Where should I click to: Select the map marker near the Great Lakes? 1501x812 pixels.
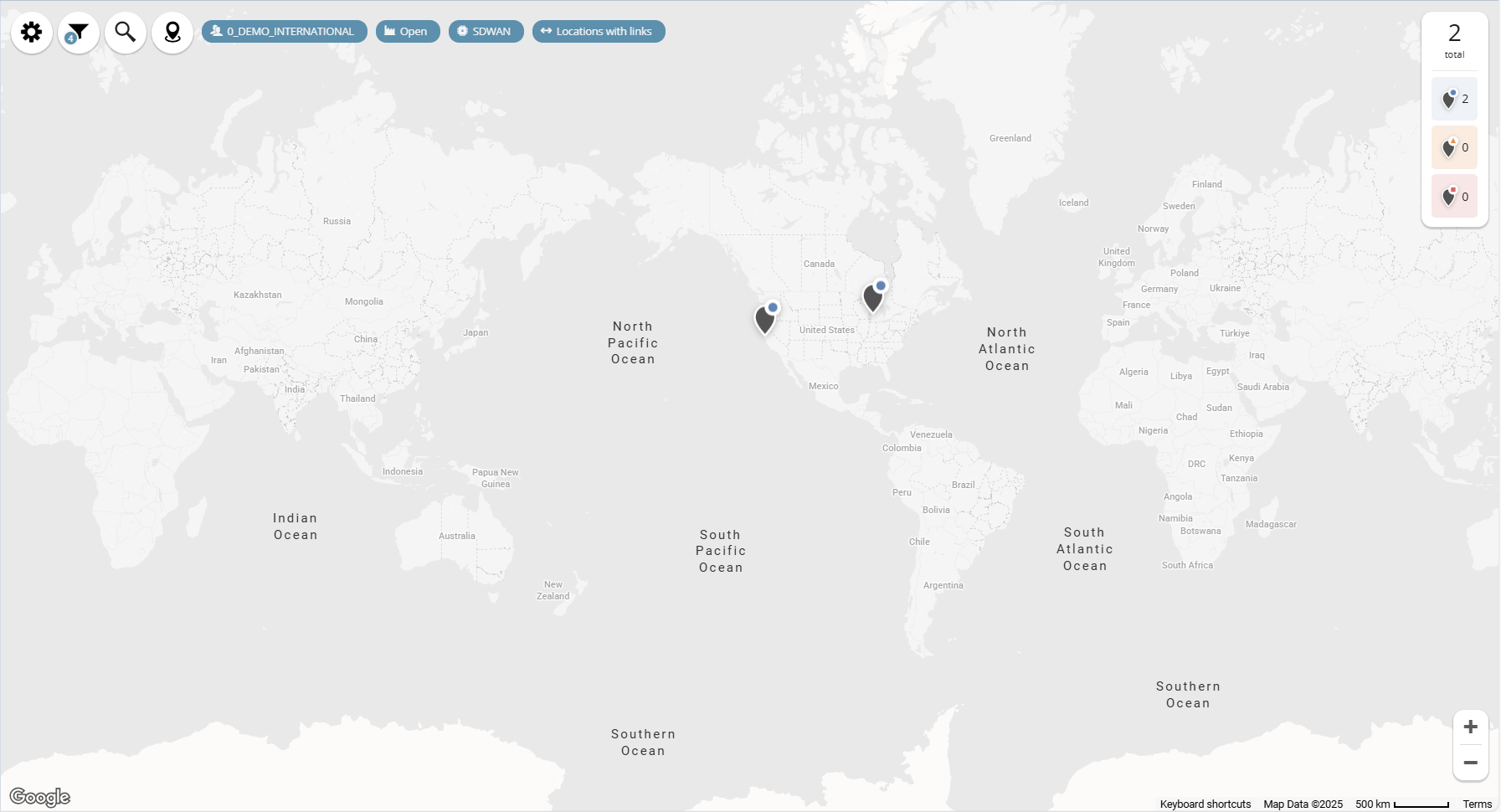[872, 297]
